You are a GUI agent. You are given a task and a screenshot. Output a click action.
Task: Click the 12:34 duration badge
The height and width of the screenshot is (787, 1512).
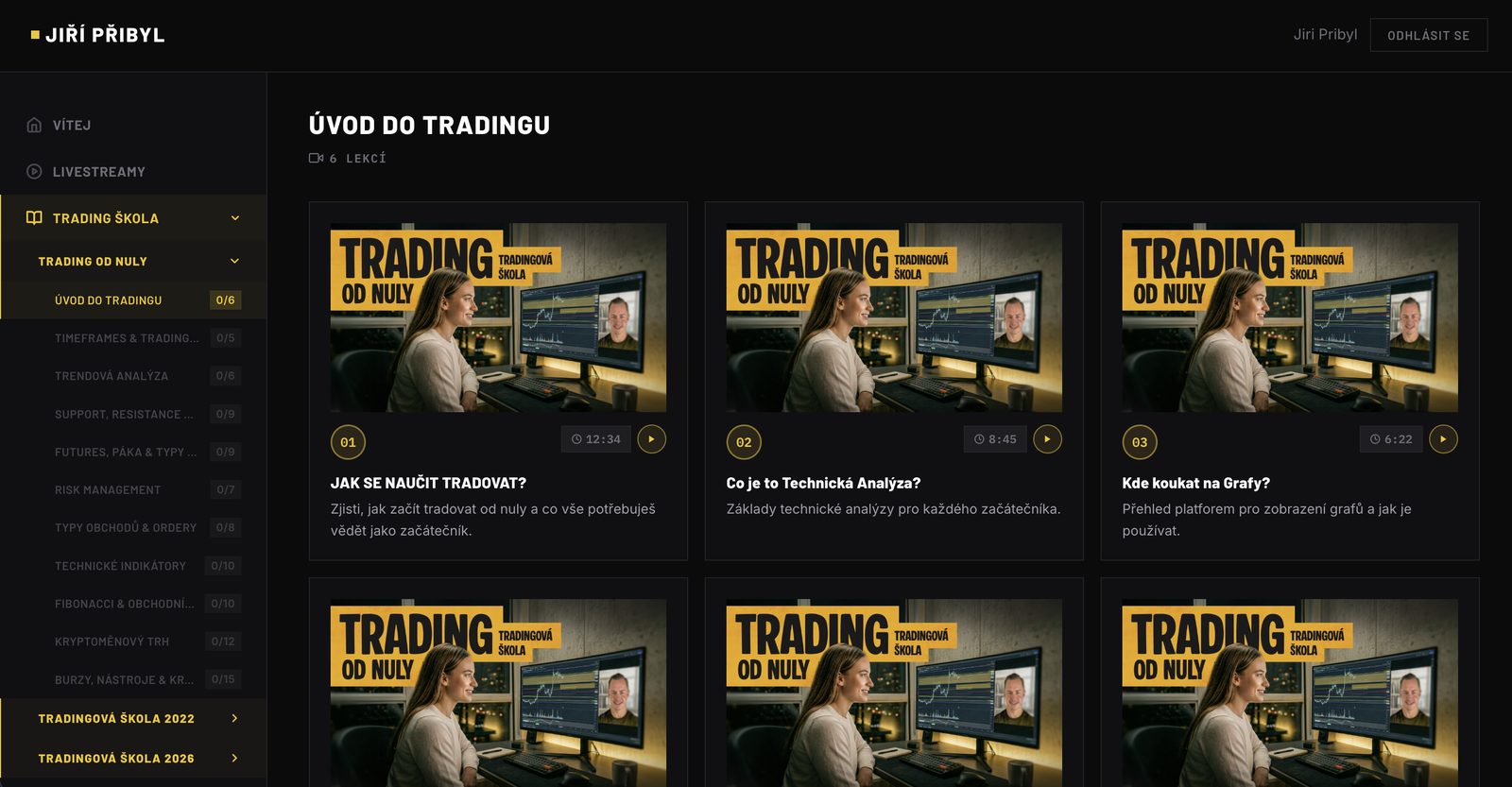[x=596, y=439]
